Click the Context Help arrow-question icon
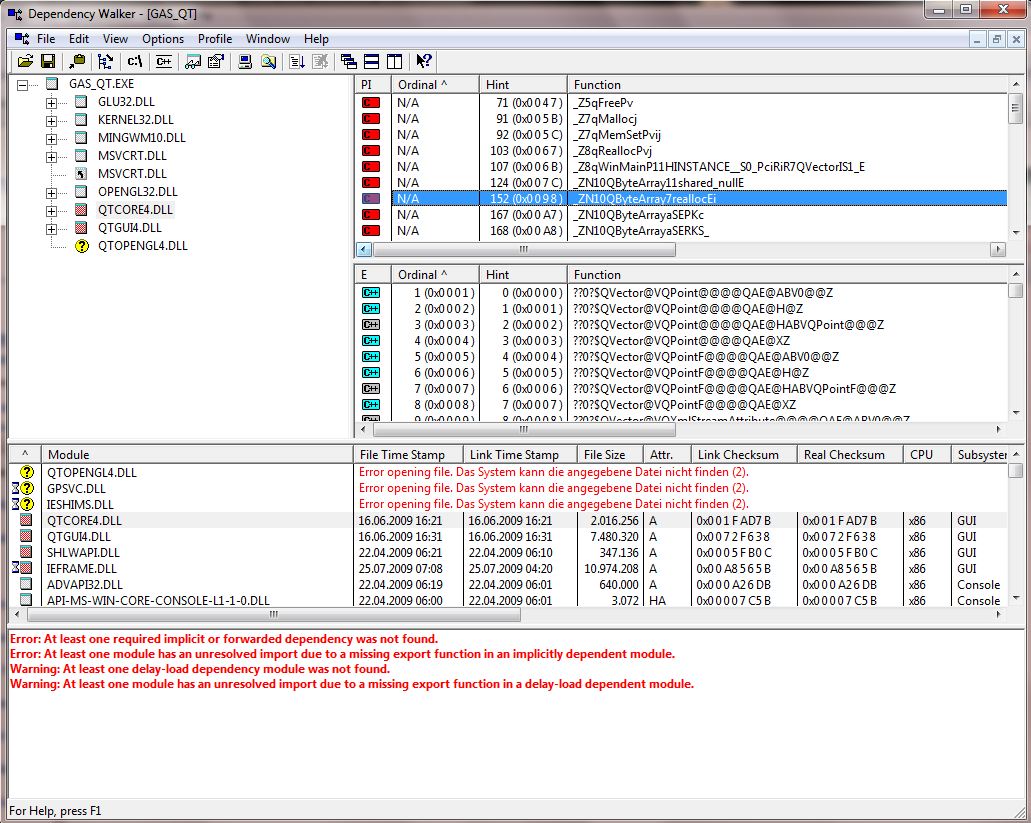 424,62
